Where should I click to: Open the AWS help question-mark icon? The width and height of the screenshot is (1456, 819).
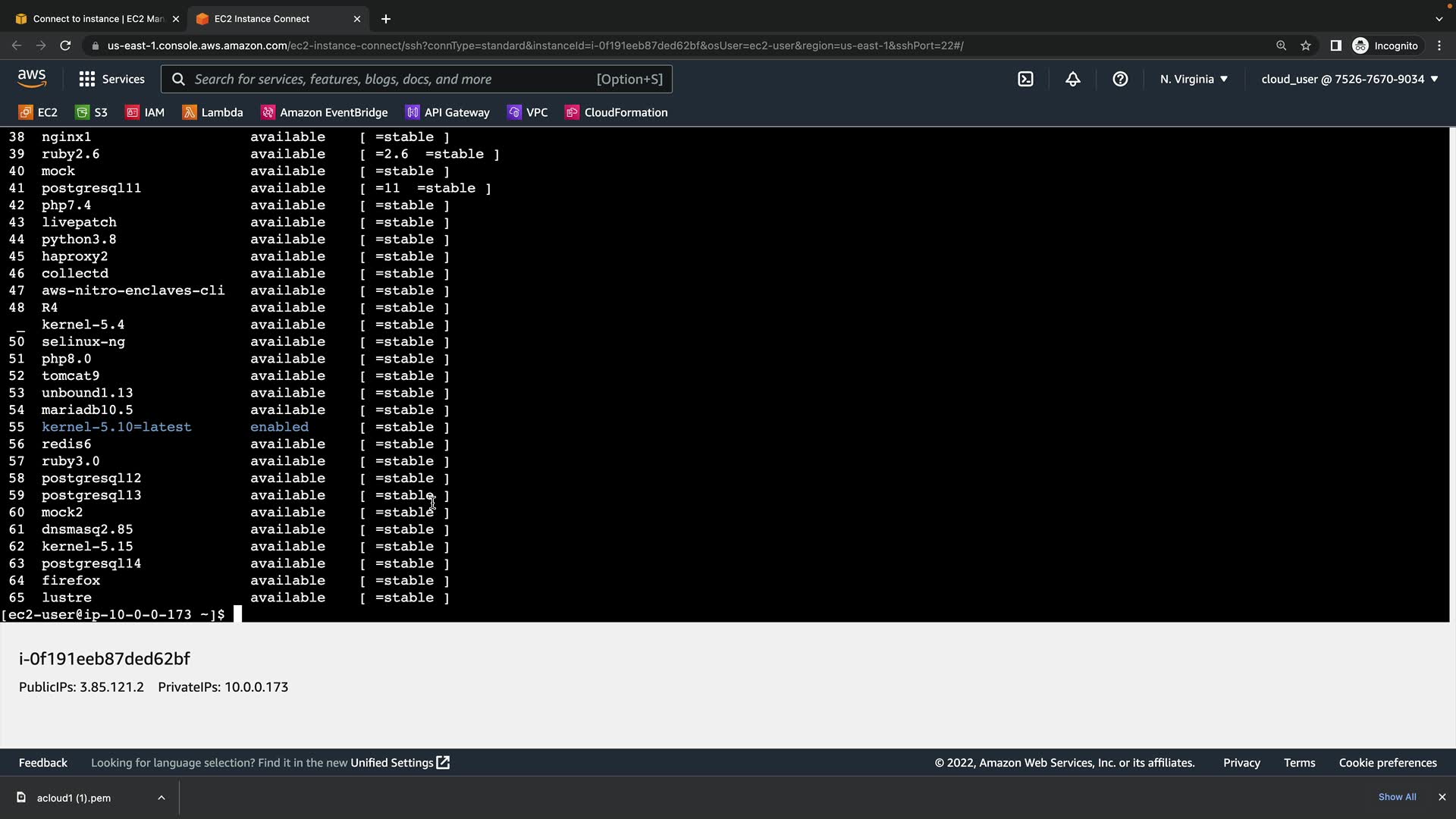pyautogui.click(x=1119, y=79)
